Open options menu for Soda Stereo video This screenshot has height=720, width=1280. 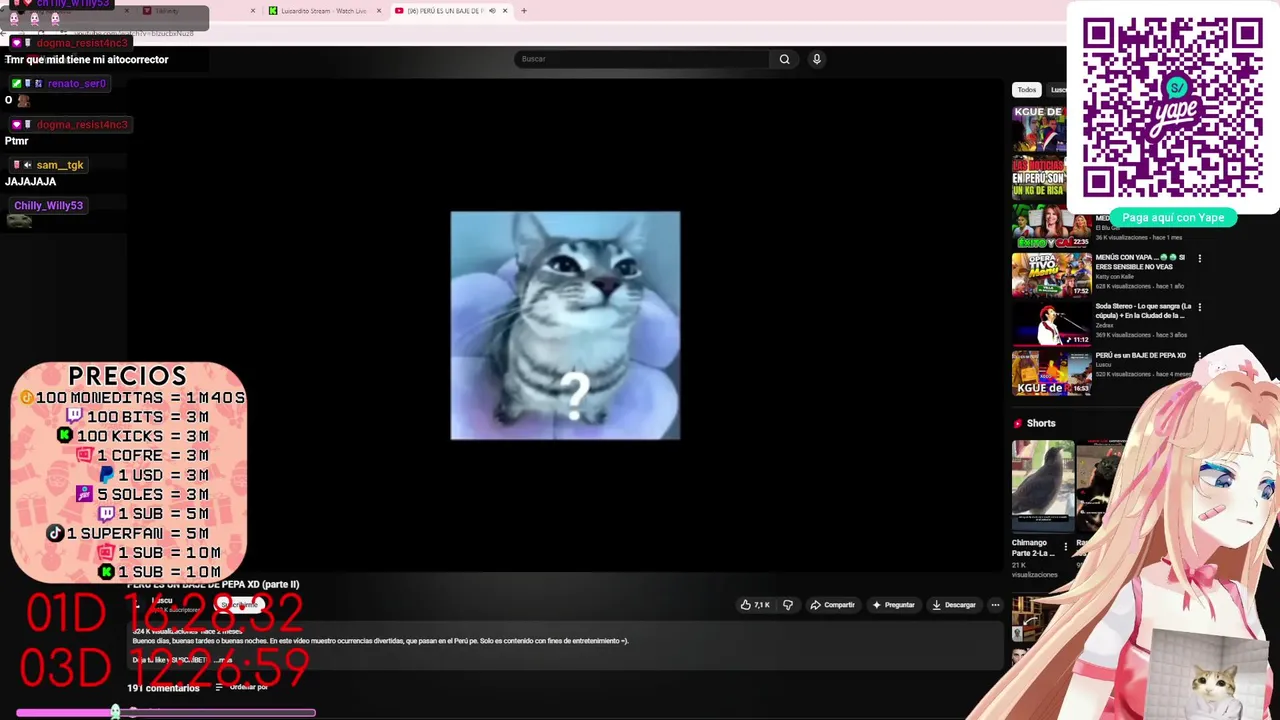[x=1200, y=308]
